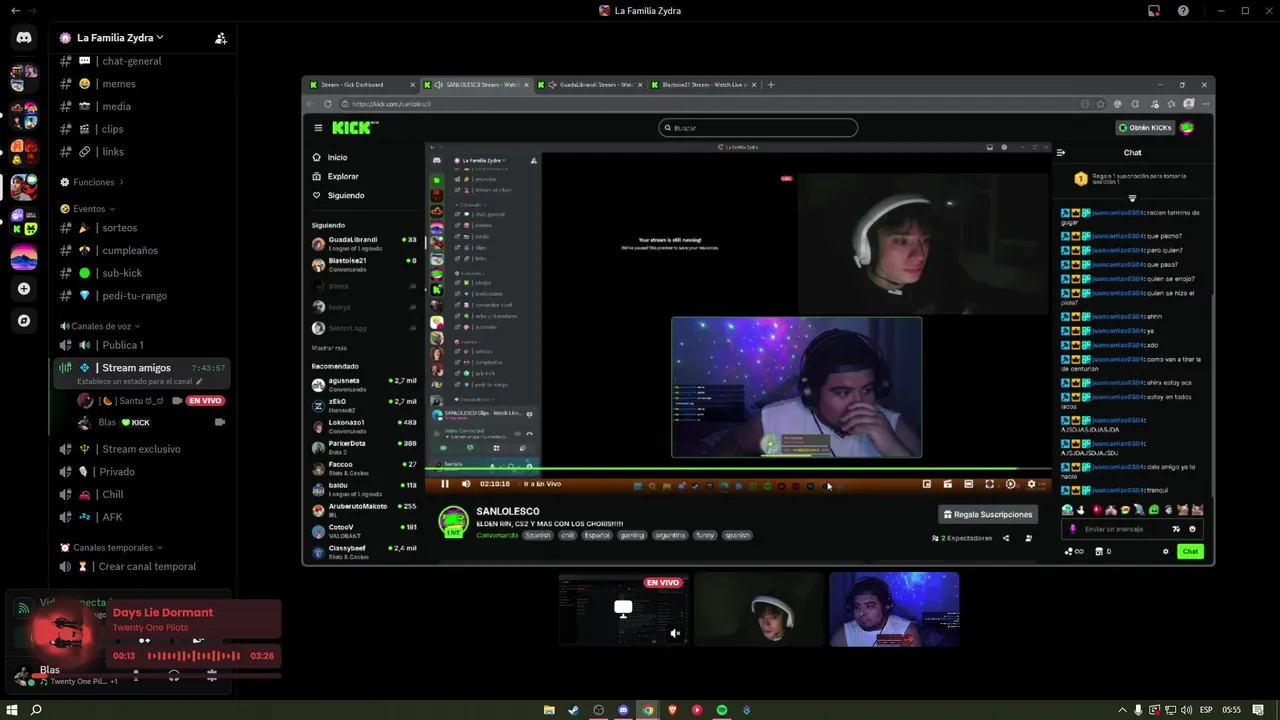This screenshot has width=1280, height=720.
Task: Click the Buscar search field on Kick
Action: [x=758, y=128]
